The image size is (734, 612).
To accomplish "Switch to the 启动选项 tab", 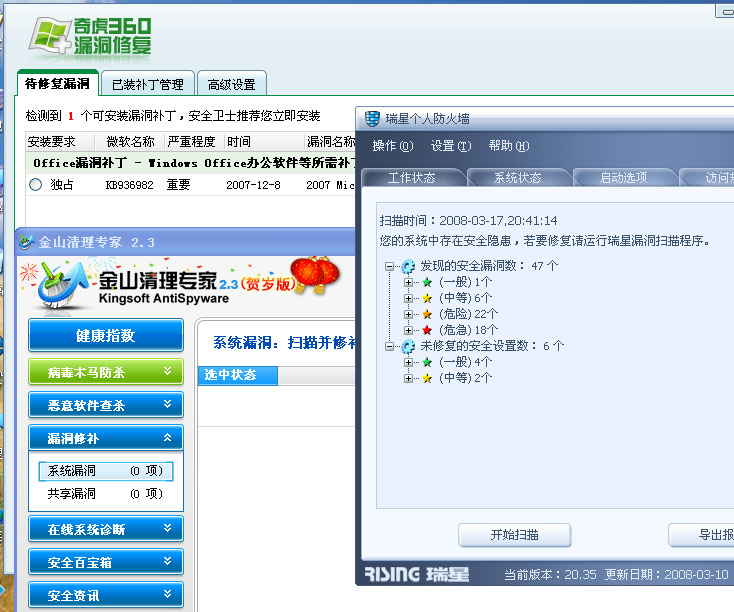I will (624, 177).
